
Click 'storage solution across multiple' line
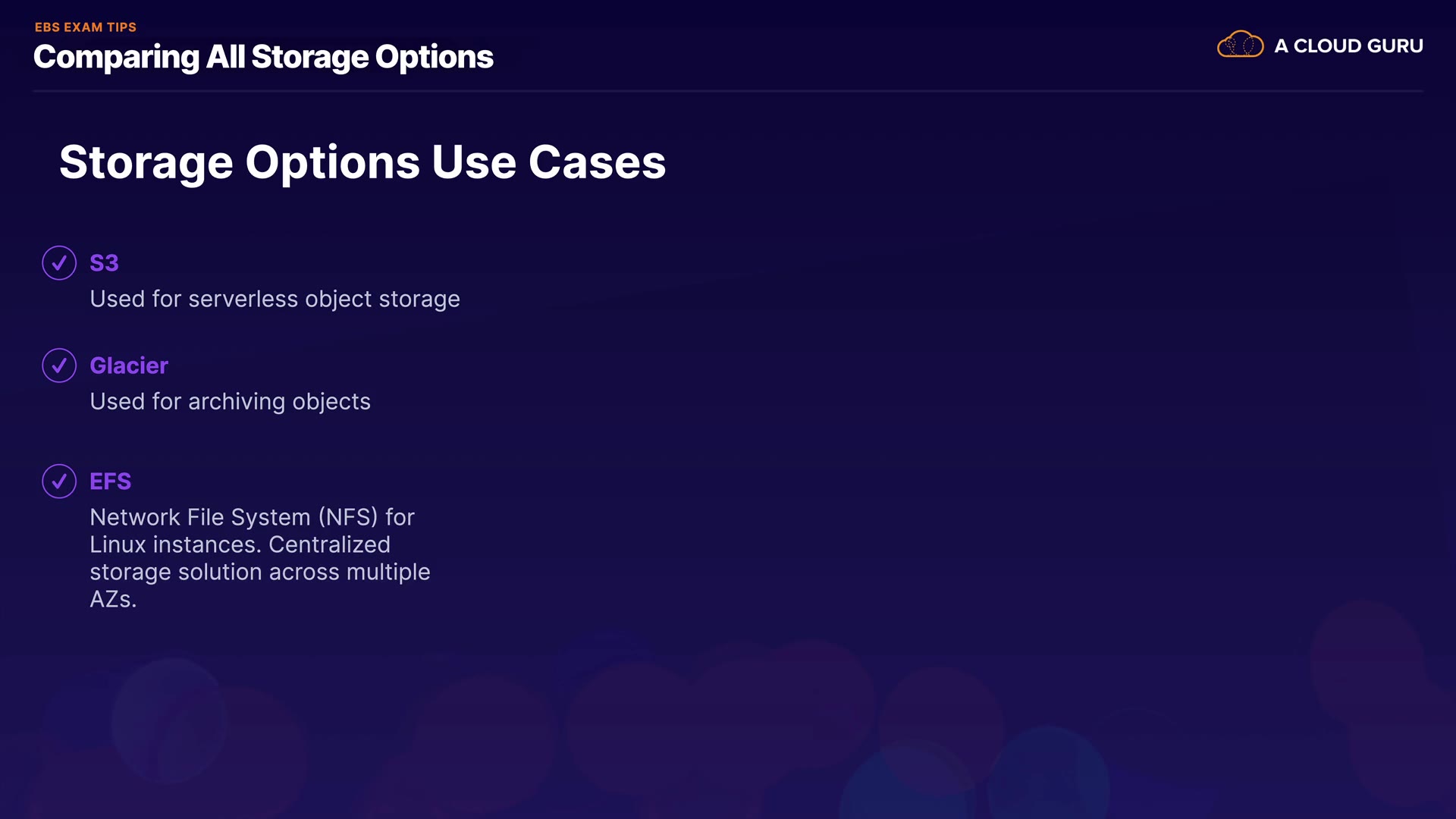259,572
